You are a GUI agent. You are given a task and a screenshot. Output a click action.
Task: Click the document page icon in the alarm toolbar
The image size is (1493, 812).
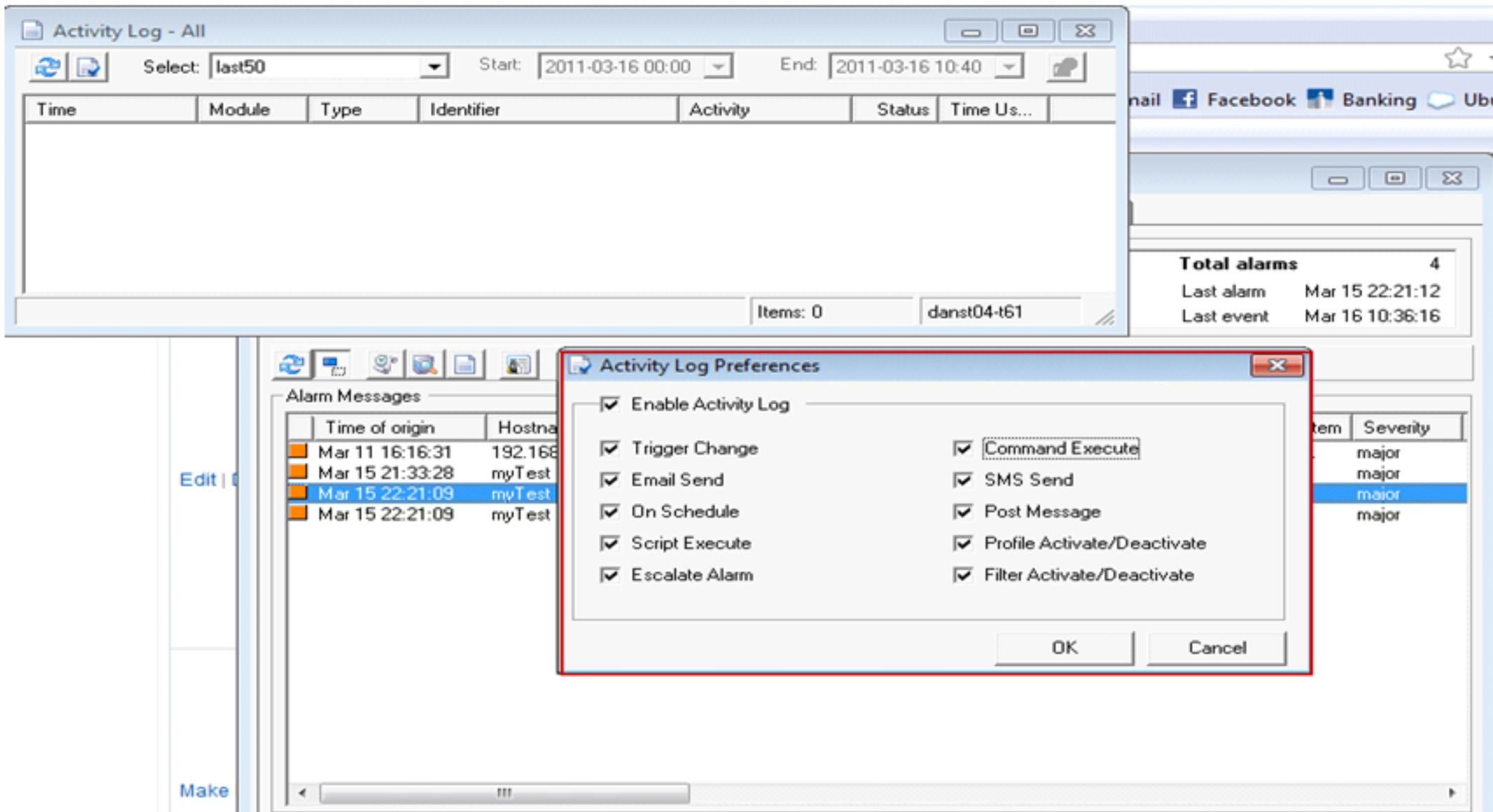(x=465, y=364)
